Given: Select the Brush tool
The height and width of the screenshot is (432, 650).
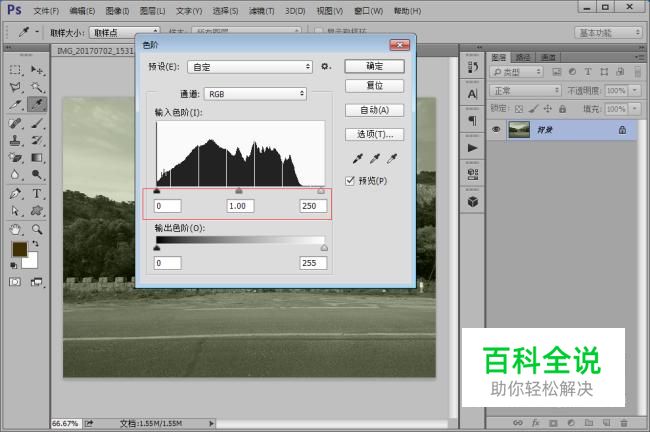Looking at the screenshot, I should pyautogui.click(x=37, y=123).
